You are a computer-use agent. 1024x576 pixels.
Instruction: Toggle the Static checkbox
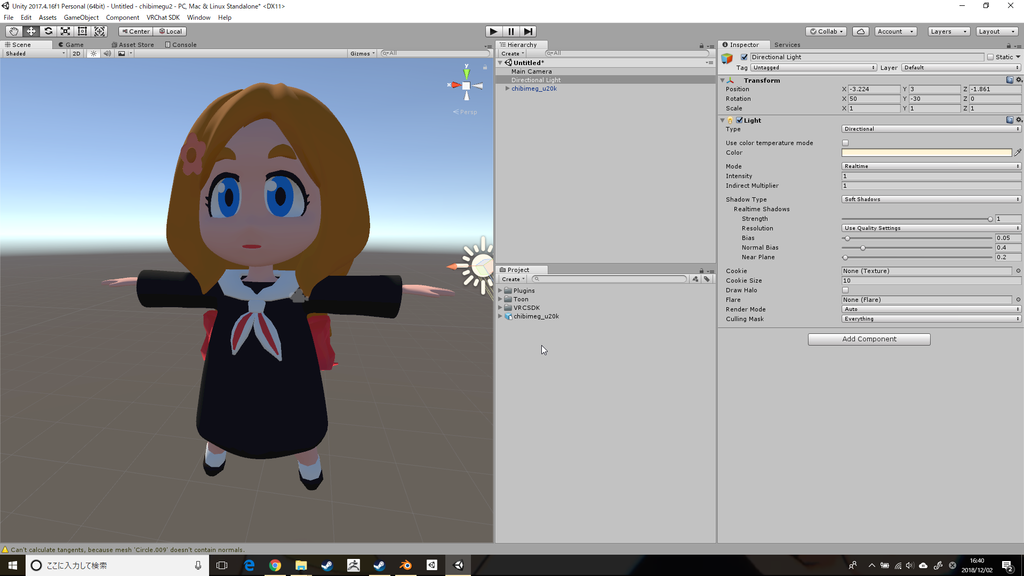(x=990, y=57)
